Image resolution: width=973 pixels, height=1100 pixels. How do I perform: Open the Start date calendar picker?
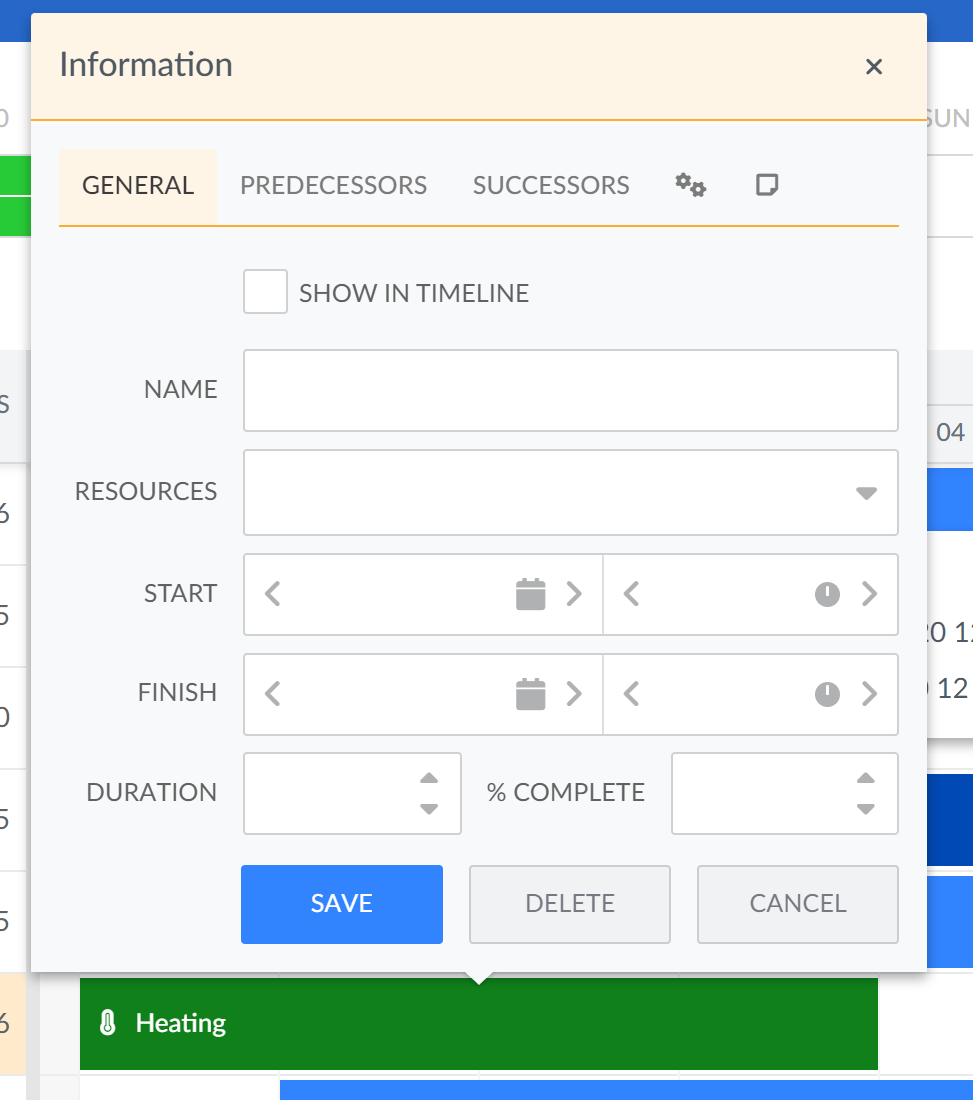point(530,594)
